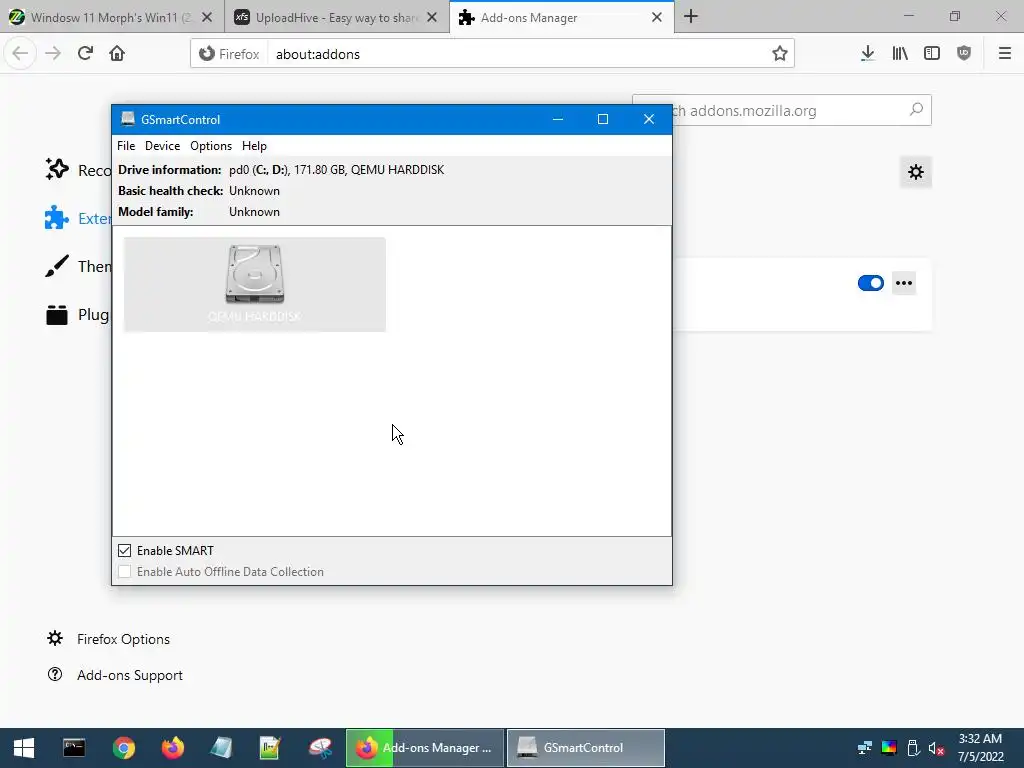Minimize the GSmartControl window

tap(558, 120)
